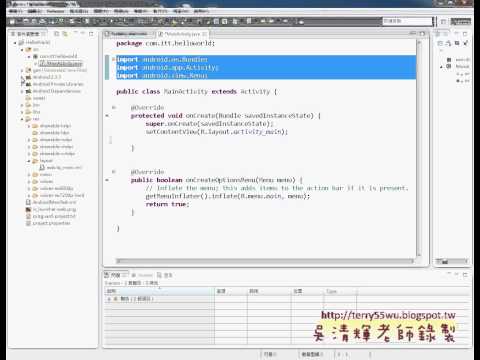
Task: Select the bin folder
Action: pyautogui.click(x=33, y=105)
